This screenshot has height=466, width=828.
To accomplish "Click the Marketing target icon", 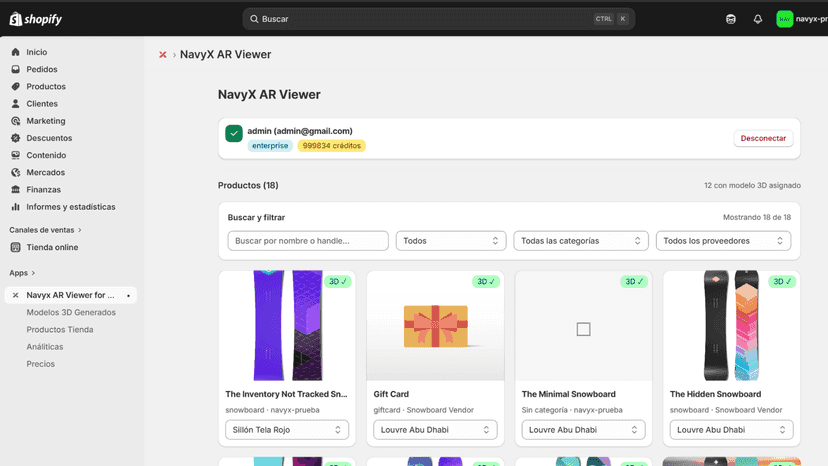I will pyautogui.click(x=15, y=120).
